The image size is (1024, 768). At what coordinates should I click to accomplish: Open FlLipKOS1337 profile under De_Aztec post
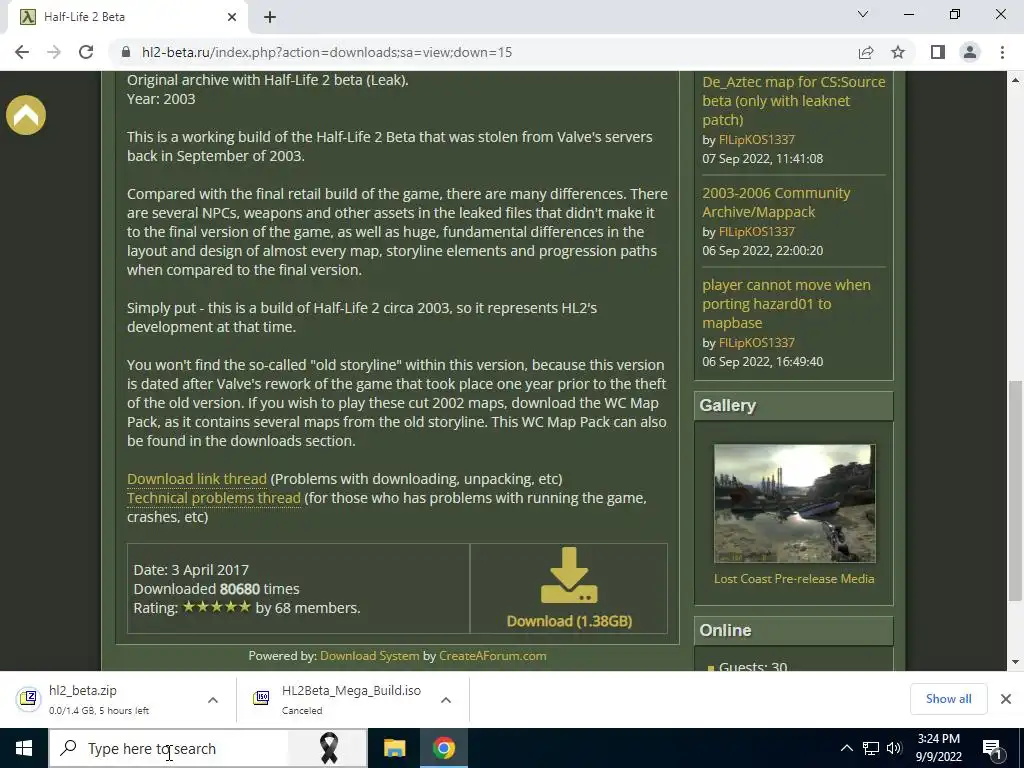756,140
